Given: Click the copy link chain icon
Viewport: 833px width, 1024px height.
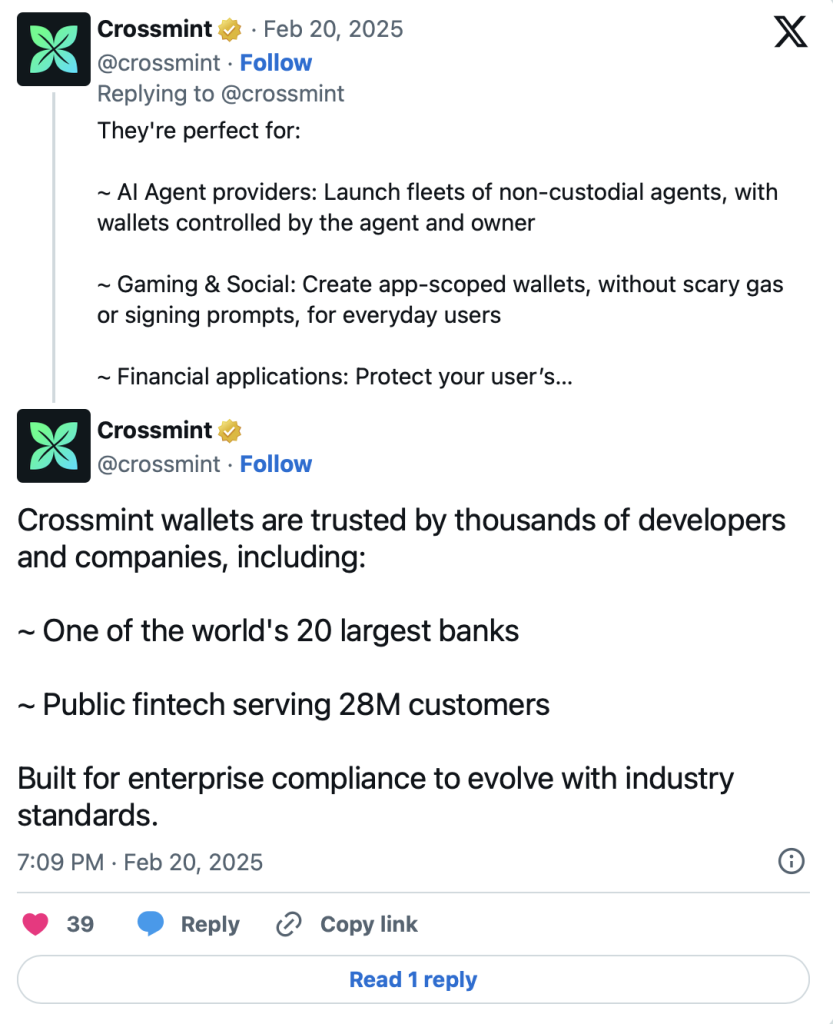Looking at the screenshot, I should (x=289, y=924).
